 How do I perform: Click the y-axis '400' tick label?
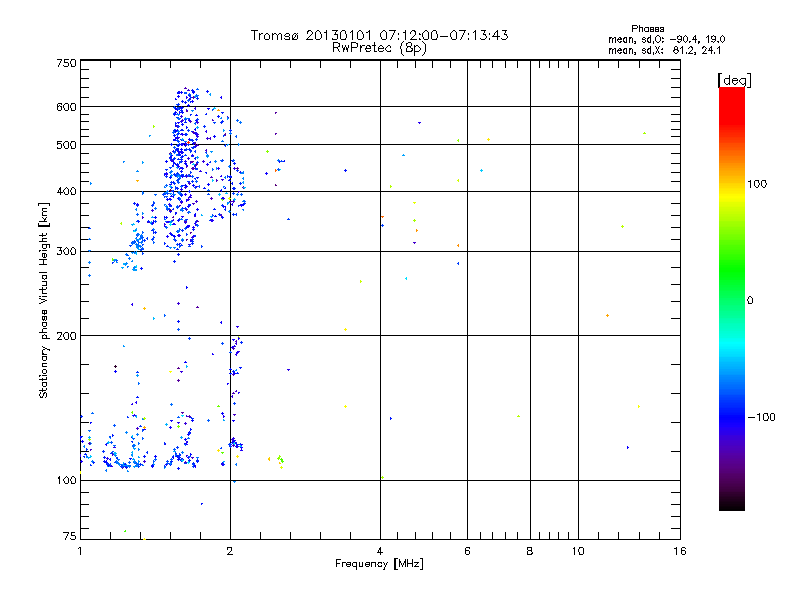pyautogui.click(x=66, y=191)
